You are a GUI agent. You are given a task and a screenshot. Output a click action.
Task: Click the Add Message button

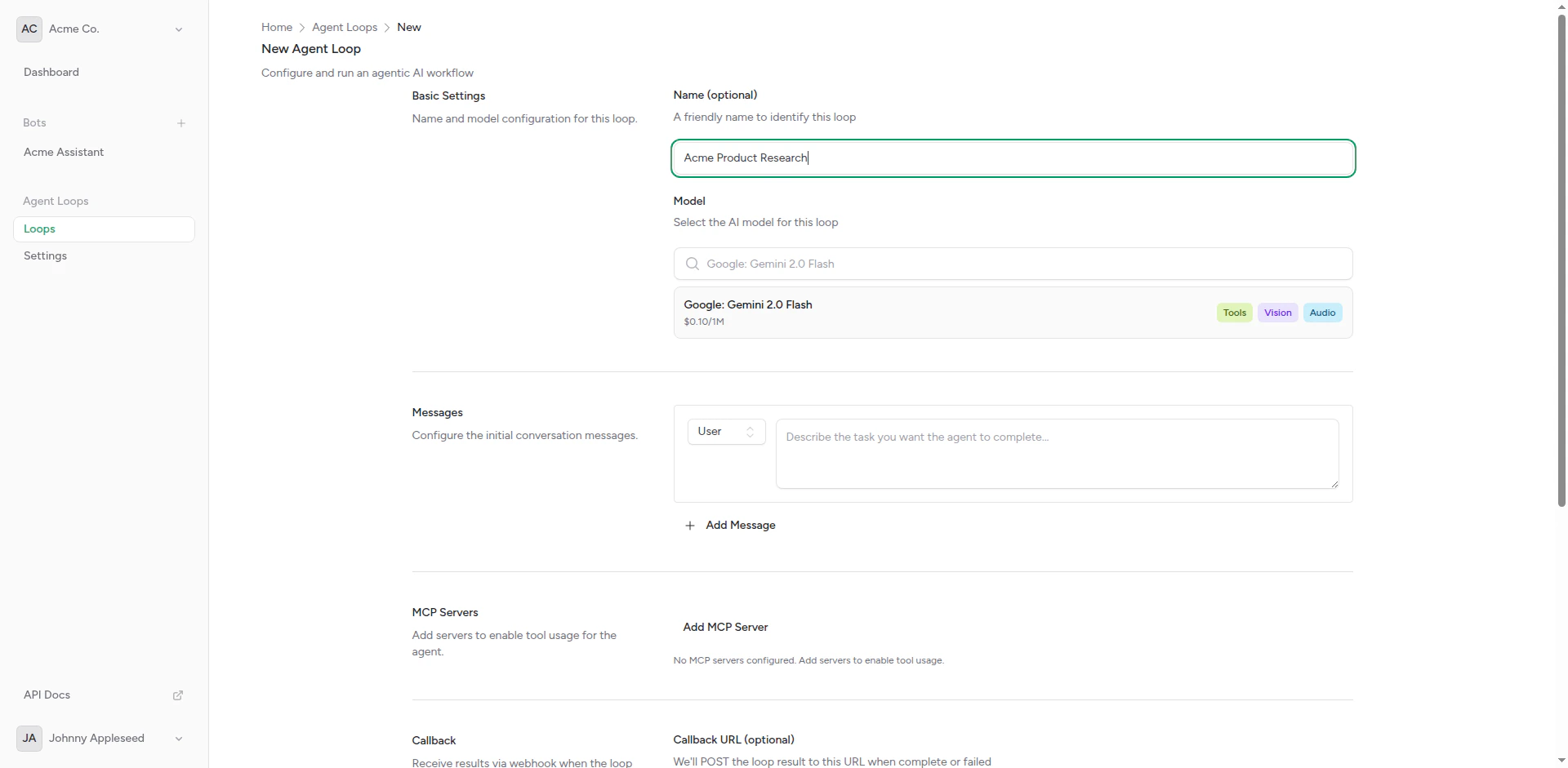tap(730, 526)
